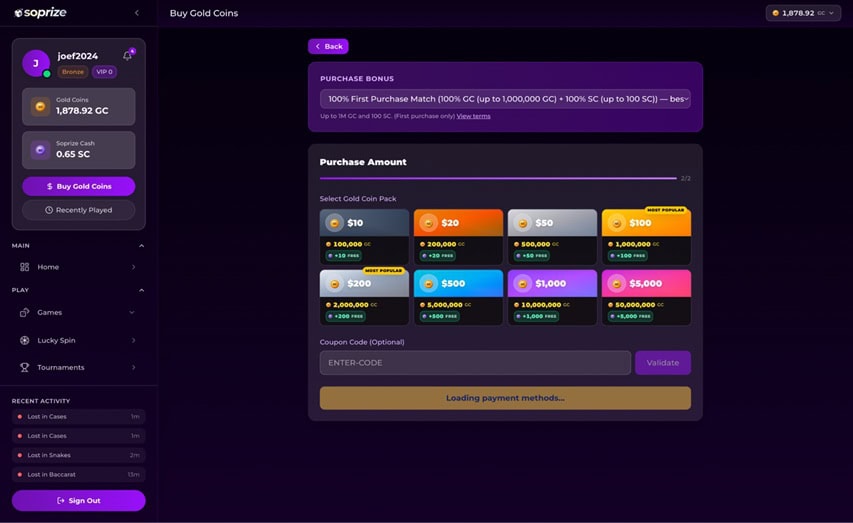
Task: Select the $500 Gold Coin pack
Action: (x=459, y=298)
